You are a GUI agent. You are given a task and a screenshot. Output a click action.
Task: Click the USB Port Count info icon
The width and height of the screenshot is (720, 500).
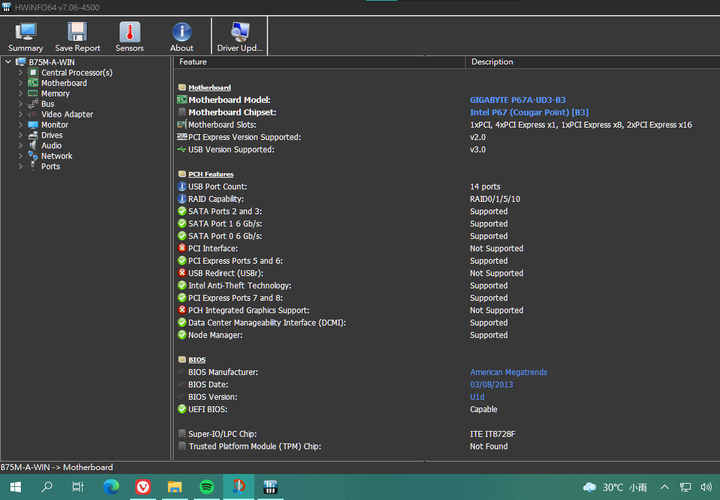pos(182,186)
